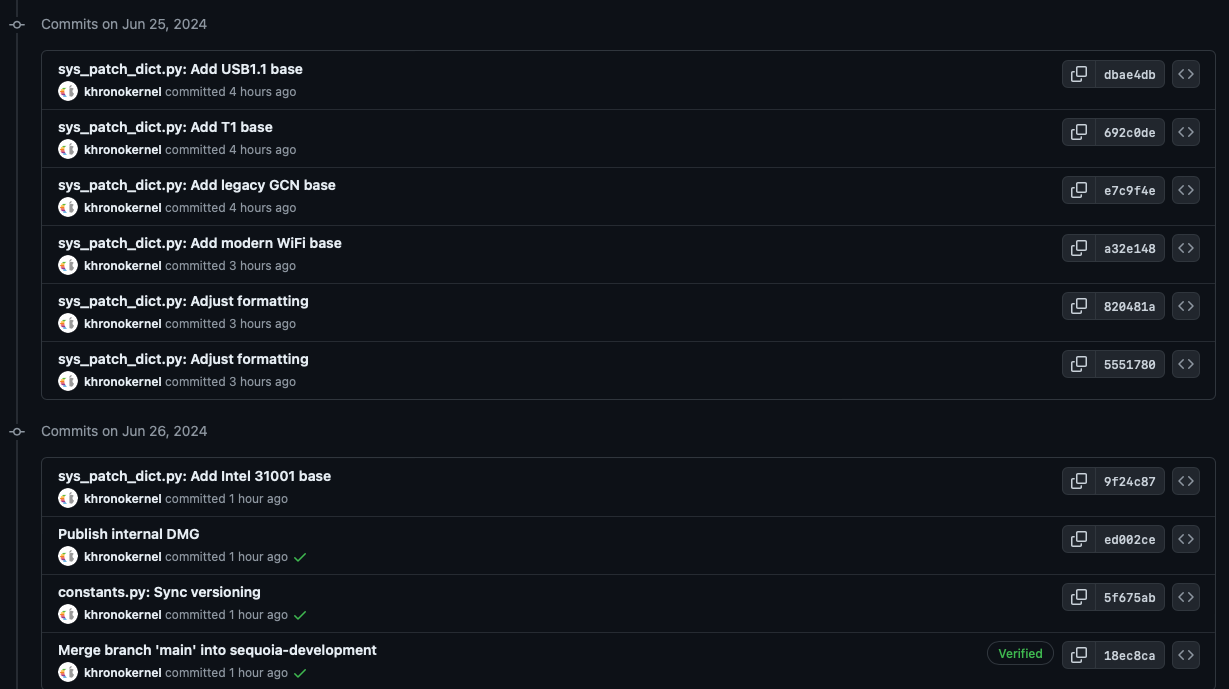Browse repository at commit 5551780

pyautogui.click(x=1186, y=364)
